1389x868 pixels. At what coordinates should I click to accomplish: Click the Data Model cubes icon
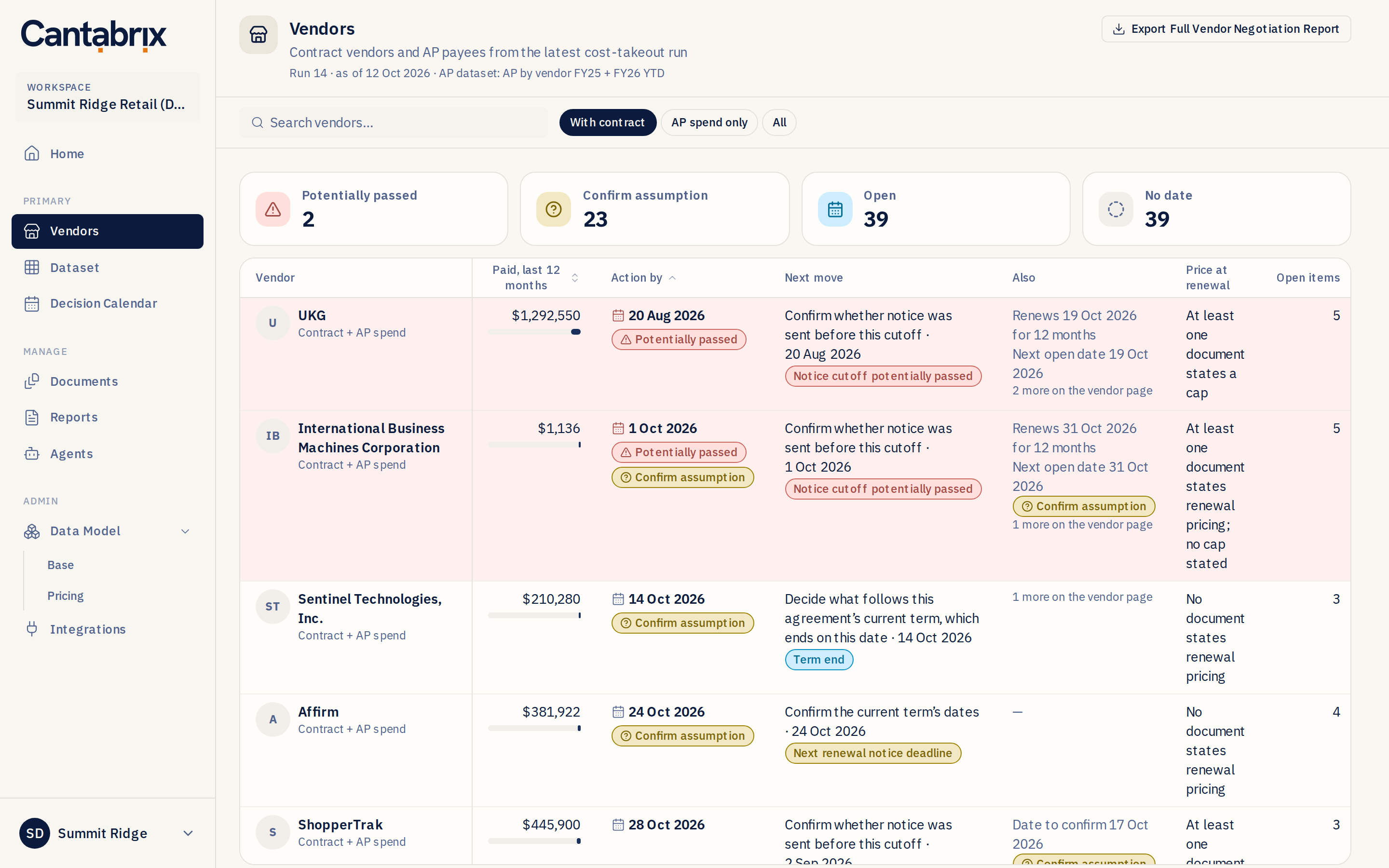tap(31, 531)
